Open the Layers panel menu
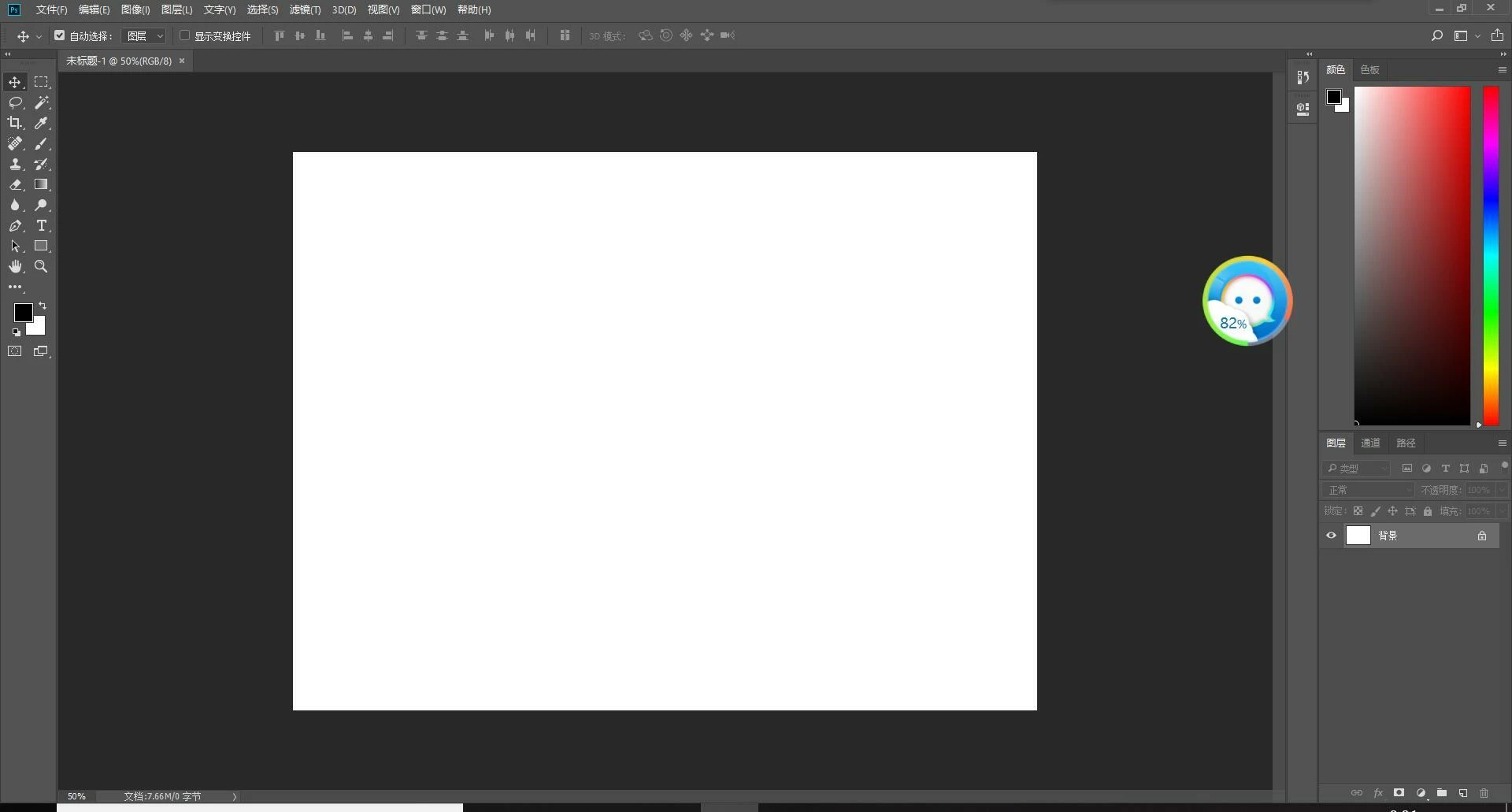 (1502, 443)
